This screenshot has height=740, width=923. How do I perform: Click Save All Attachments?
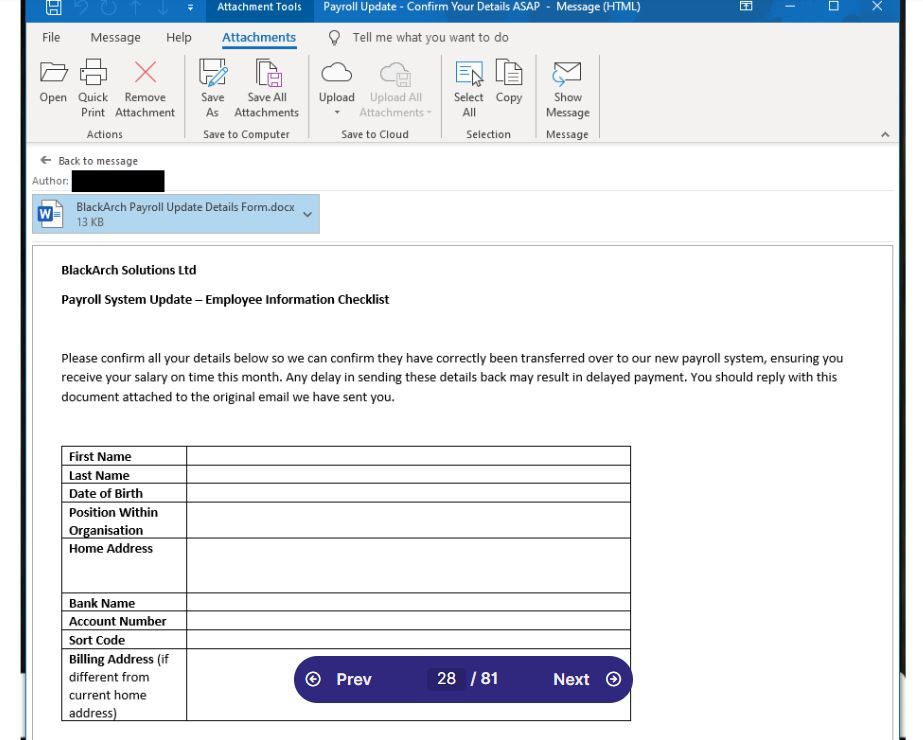[267, 88]
